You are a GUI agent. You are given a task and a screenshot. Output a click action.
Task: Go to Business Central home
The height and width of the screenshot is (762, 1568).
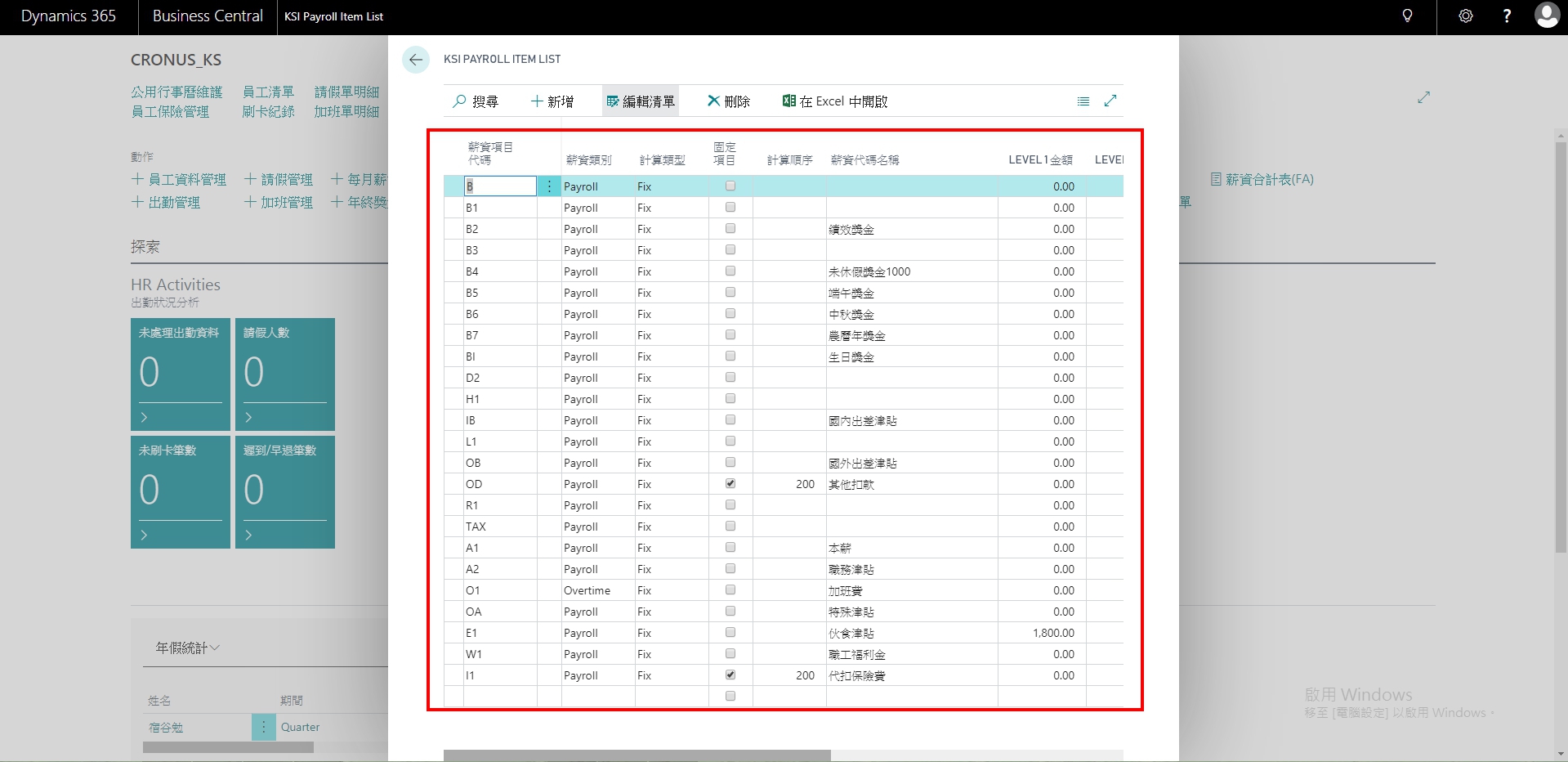click(x=208, y=16)
